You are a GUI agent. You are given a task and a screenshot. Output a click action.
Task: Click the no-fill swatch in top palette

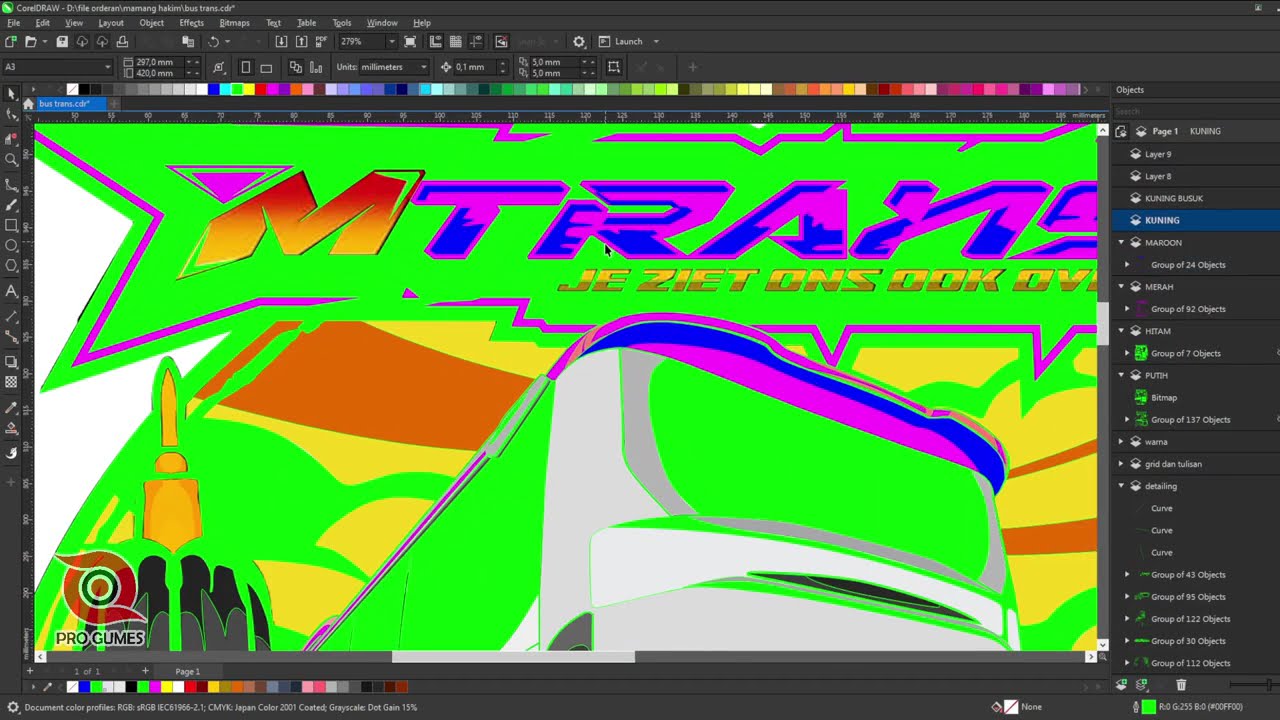(72, 89)
